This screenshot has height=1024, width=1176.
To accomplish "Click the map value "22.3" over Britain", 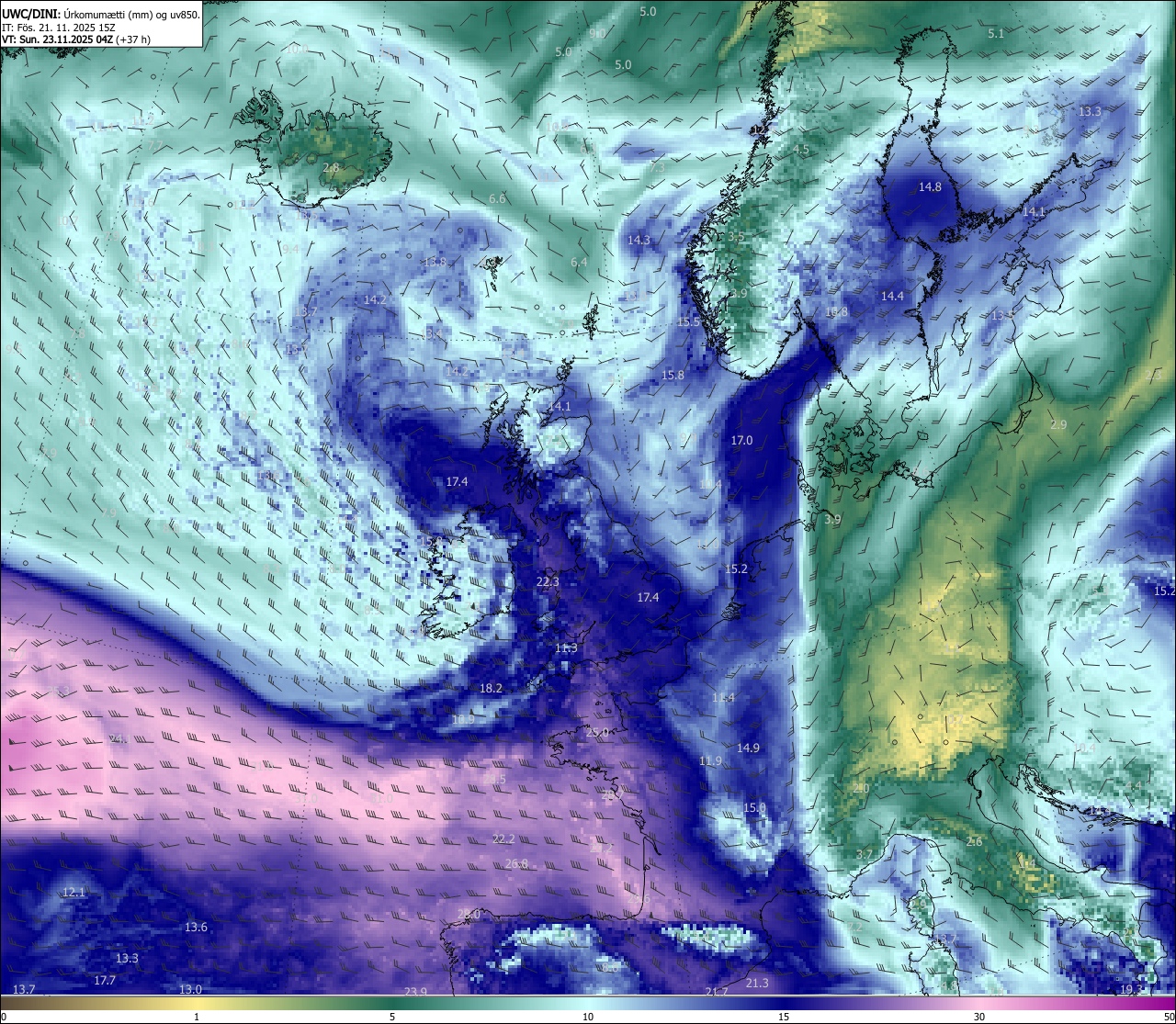I will coord(547,581).
